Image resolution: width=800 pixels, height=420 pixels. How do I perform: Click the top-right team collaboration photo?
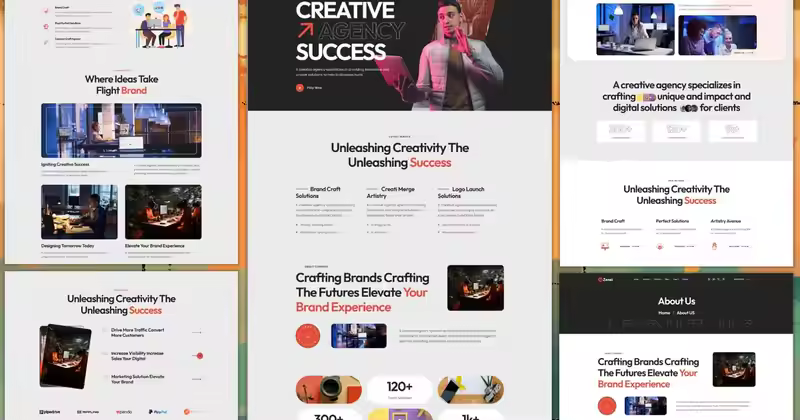click(717, 35)
